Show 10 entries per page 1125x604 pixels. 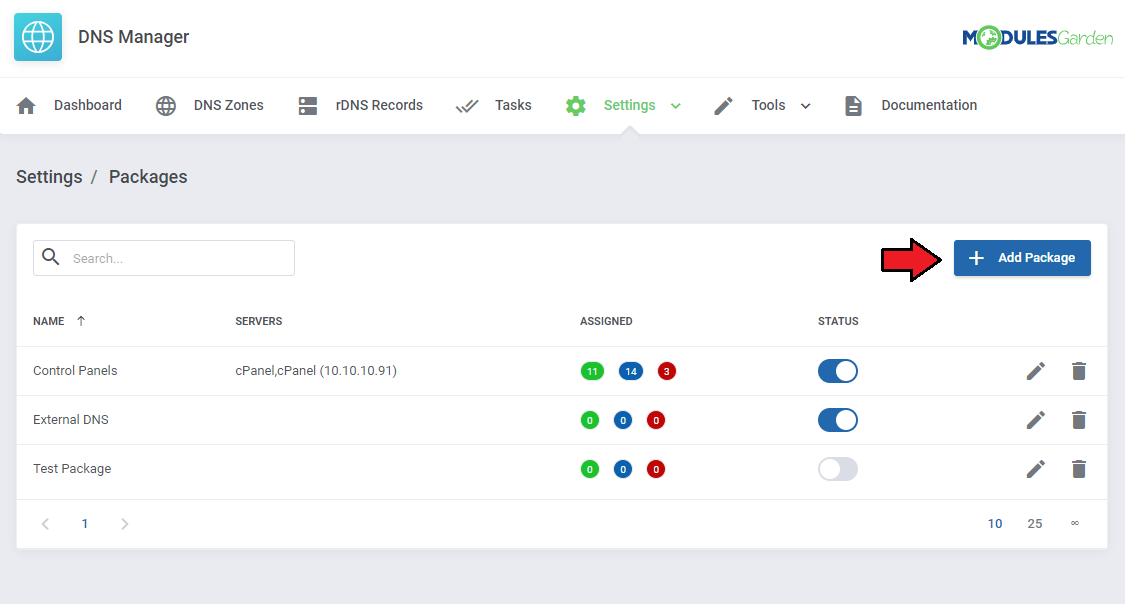point(994,524)
